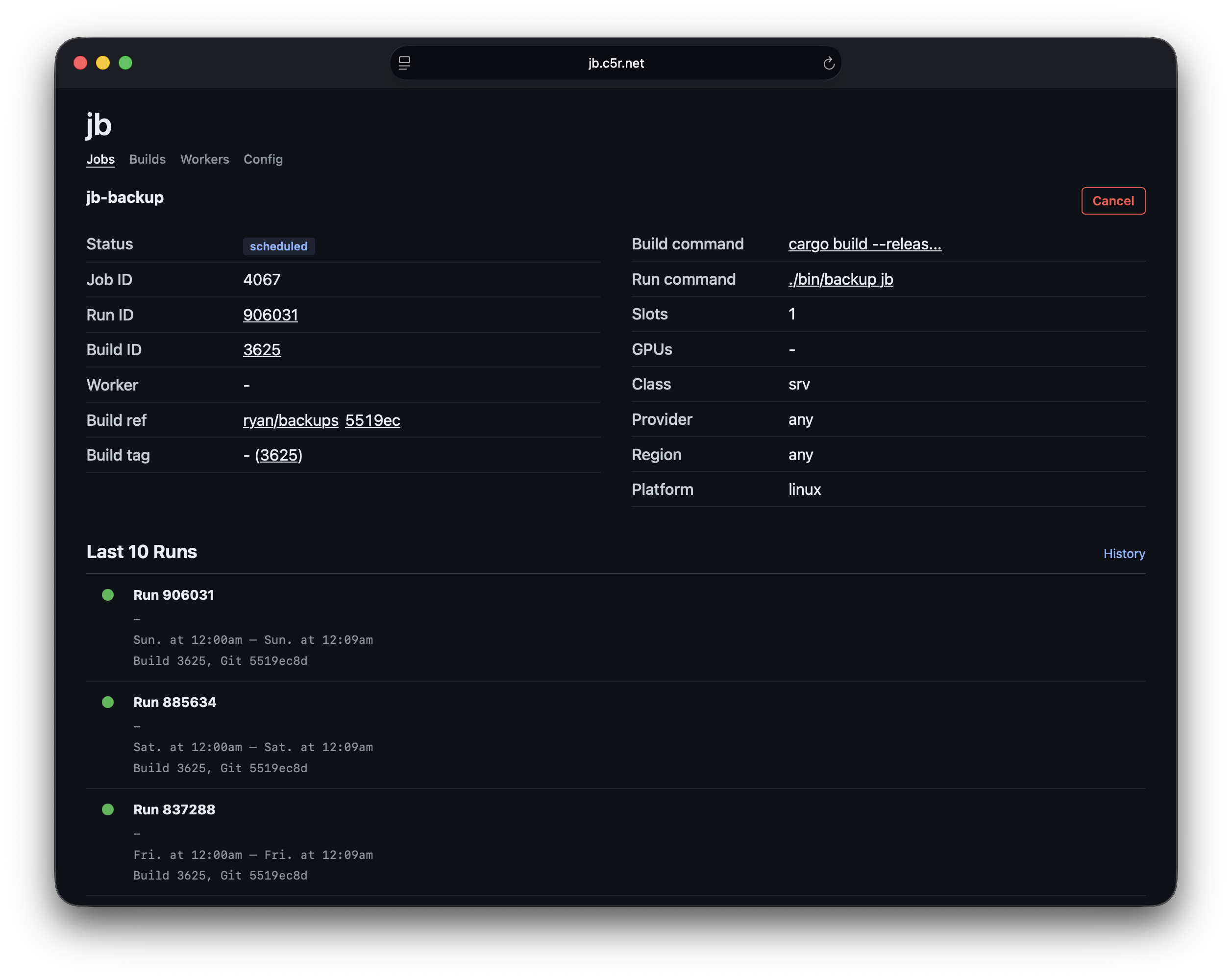Select the Run 837288 heading

(x=174, y=810)
